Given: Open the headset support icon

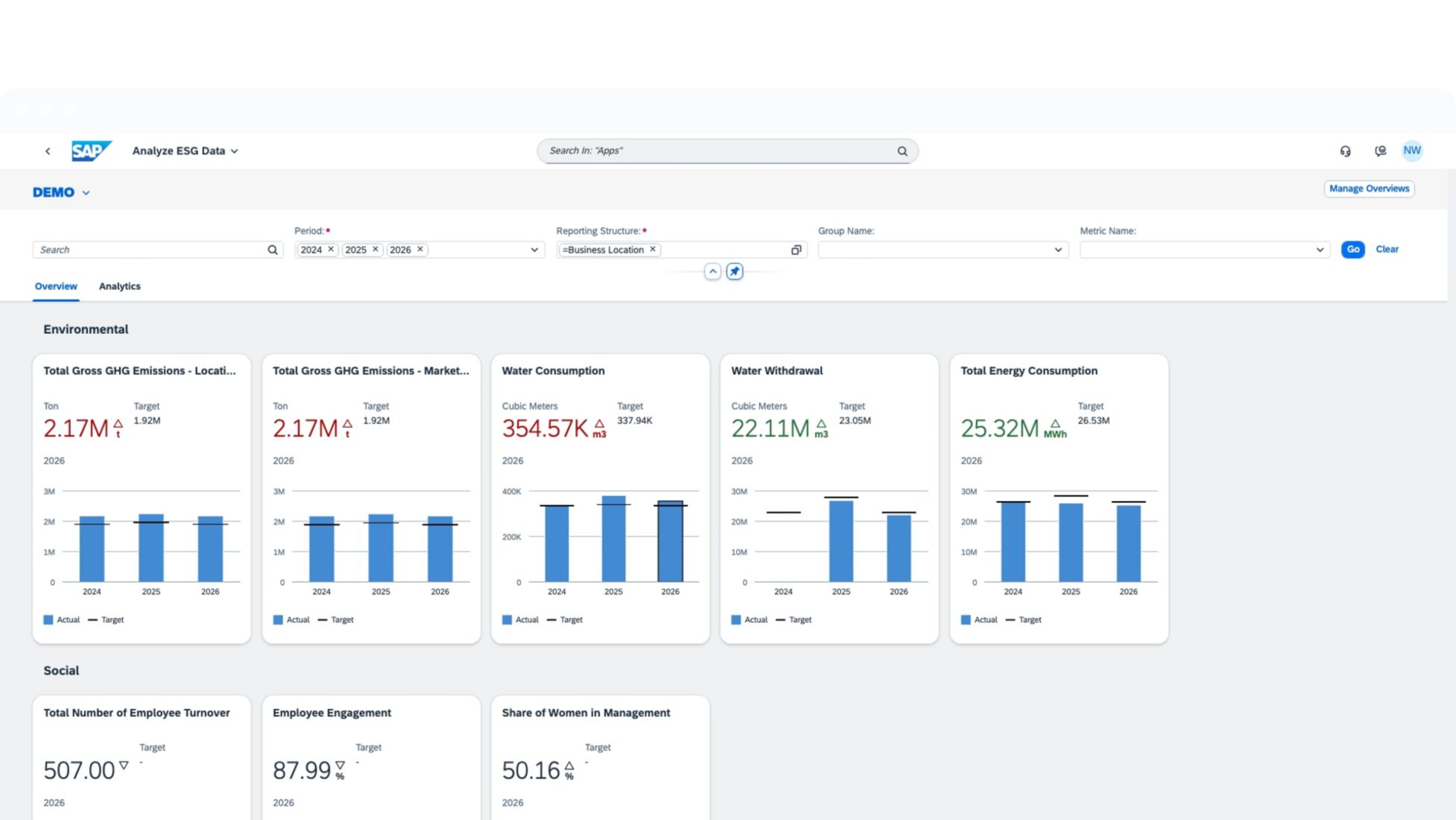Looking at the screenshot, I should pyautogui.click(x=1345, y=151).
